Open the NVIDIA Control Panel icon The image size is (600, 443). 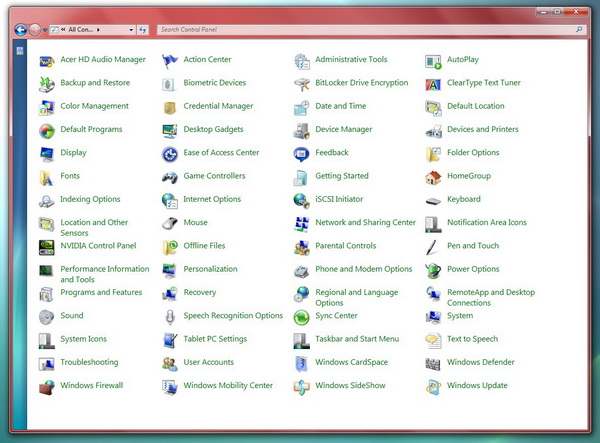pos(47,246)
